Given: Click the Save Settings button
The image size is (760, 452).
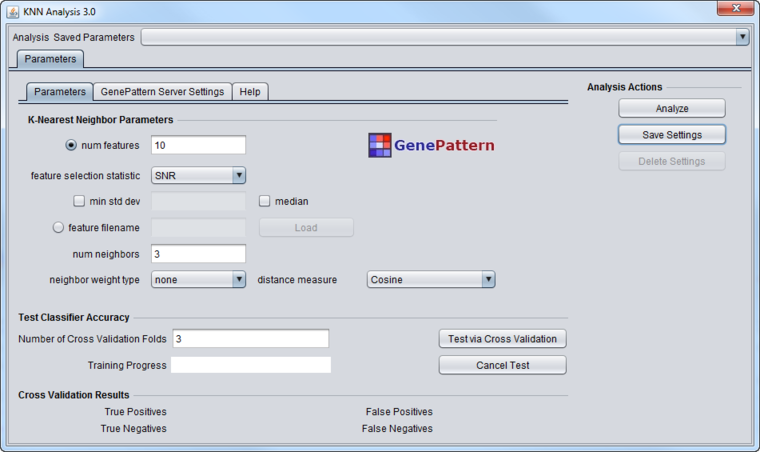Looking at the screenshot, I should (x=671, y=135).
